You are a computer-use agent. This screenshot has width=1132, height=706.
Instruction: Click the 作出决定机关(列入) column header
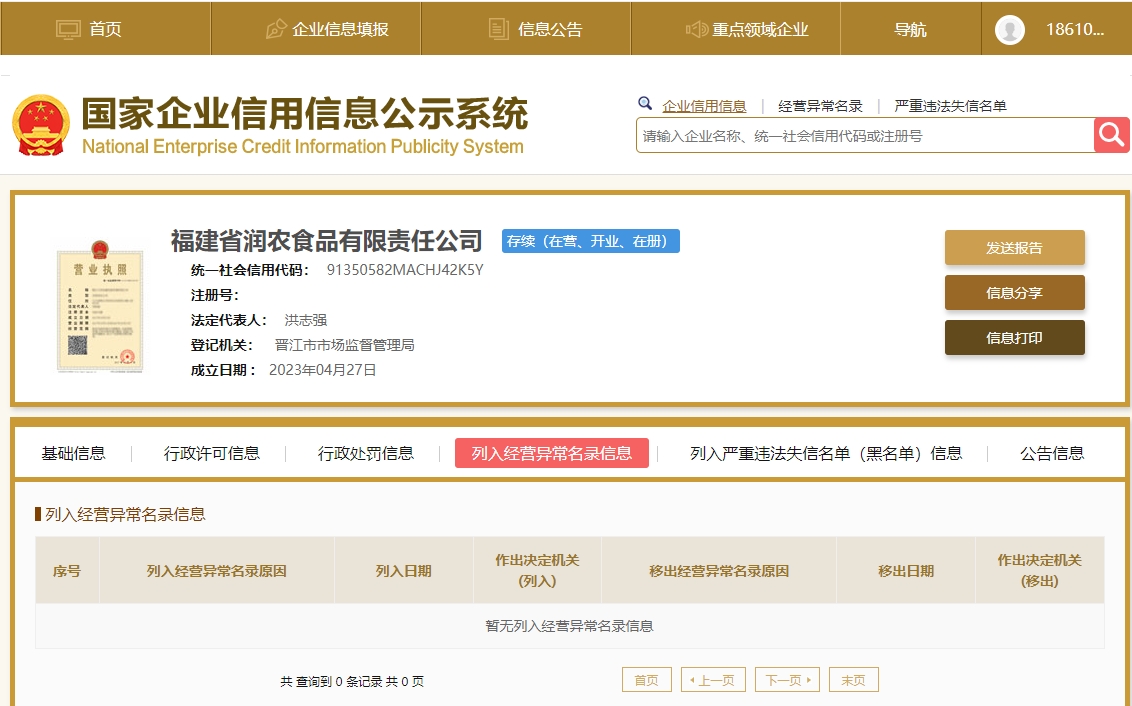pos(537,570)
